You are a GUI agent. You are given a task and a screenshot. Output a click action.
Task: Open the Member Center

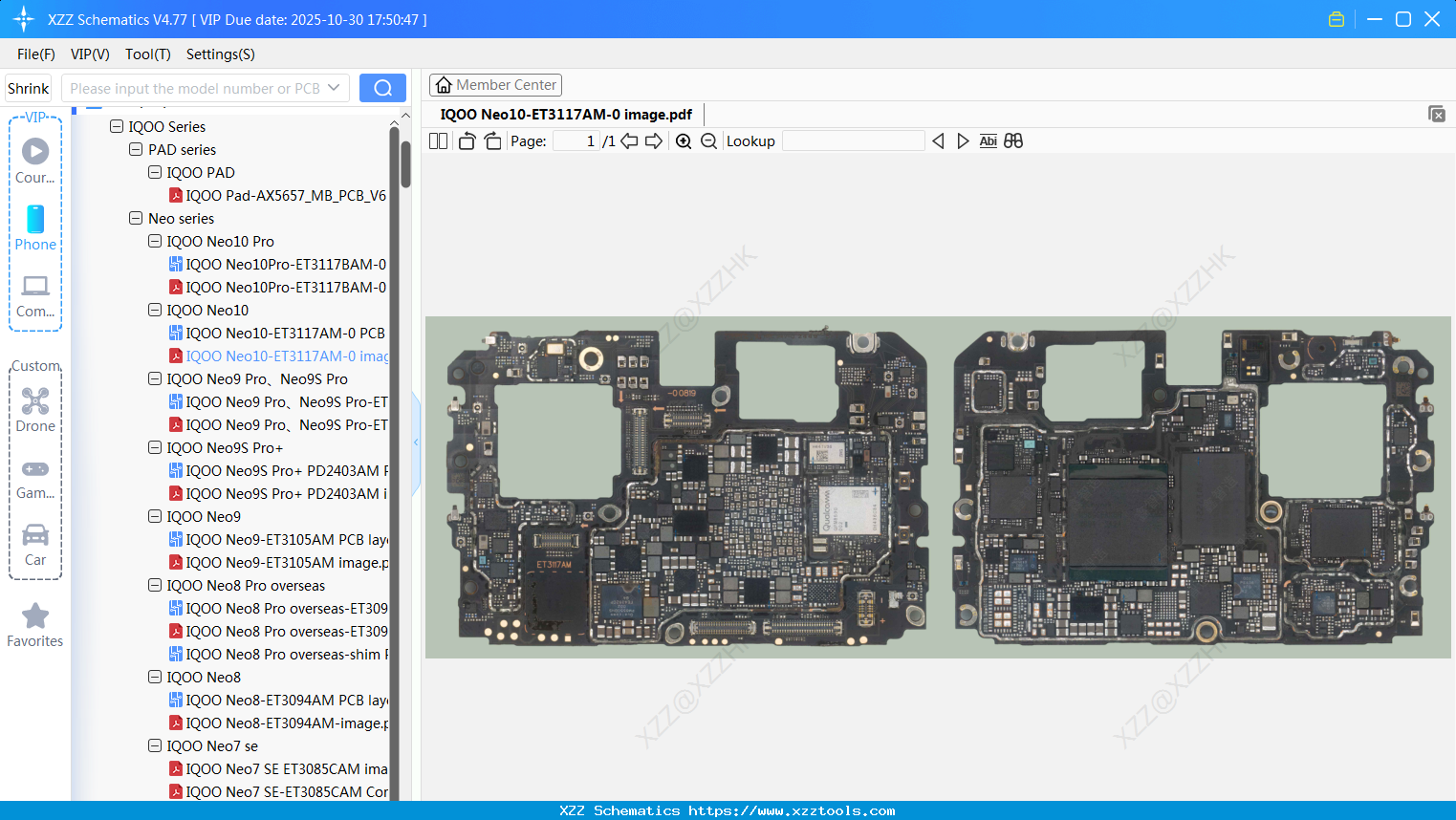(x=495, y=85)
